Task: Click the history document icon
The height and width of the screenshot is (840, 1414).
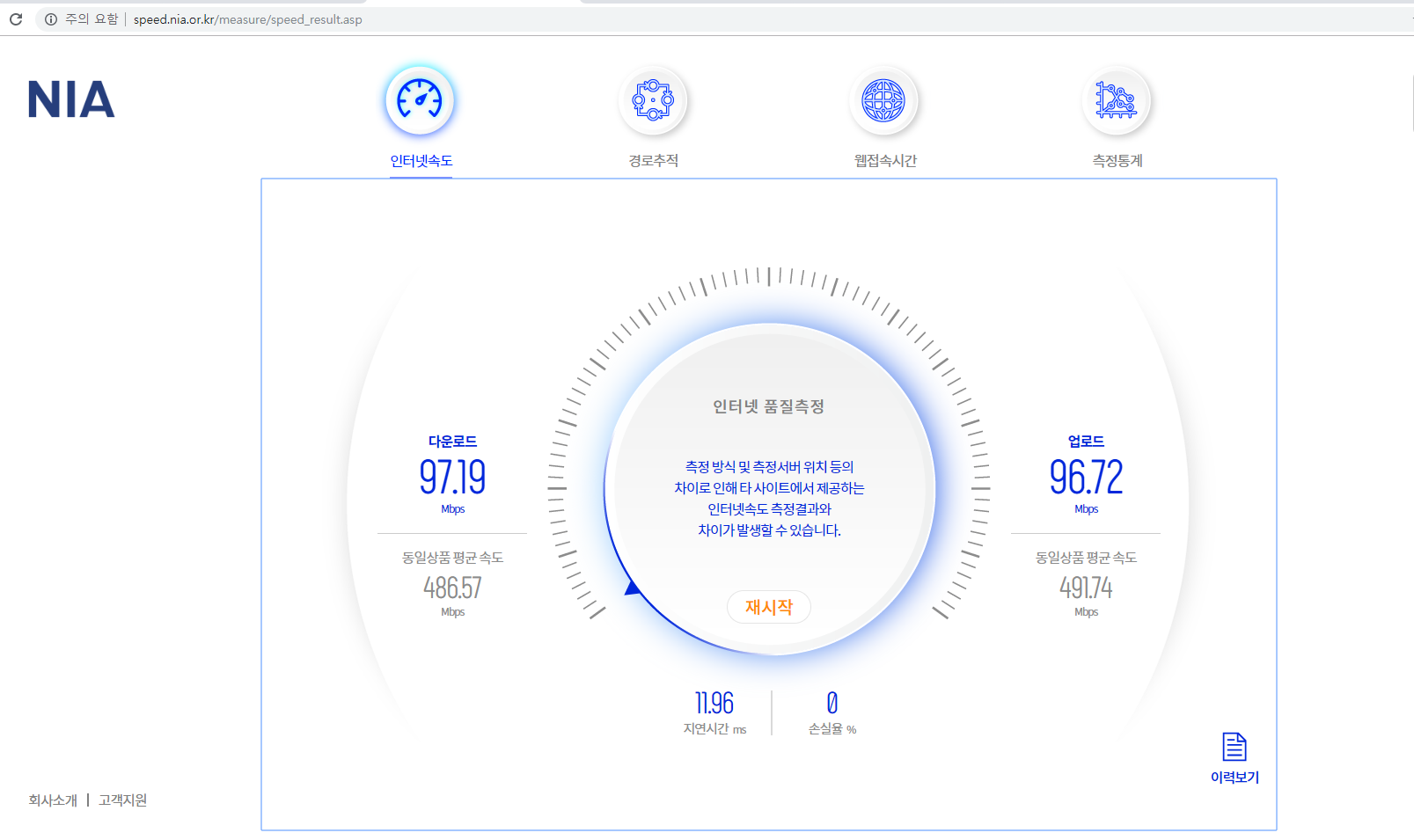Action: click(1235, 747)
